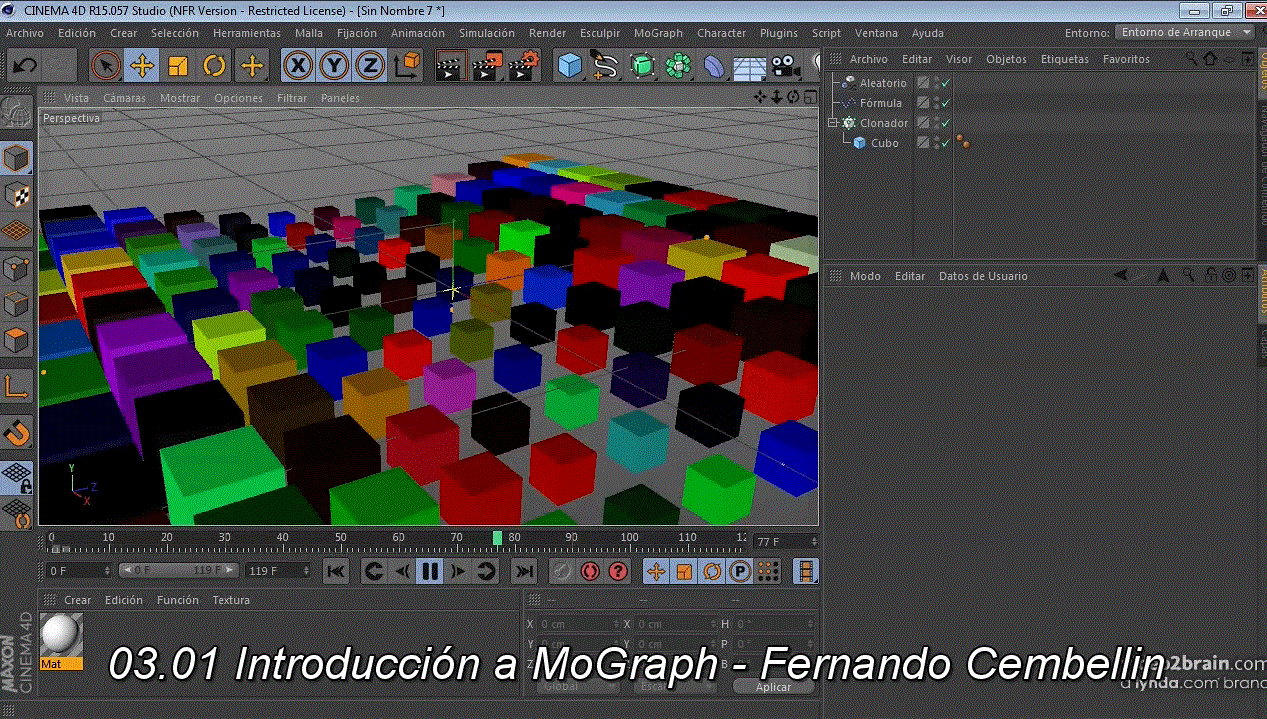Render the active view
This screenshot has width=1267, height=719.
(x=450, y=66)
